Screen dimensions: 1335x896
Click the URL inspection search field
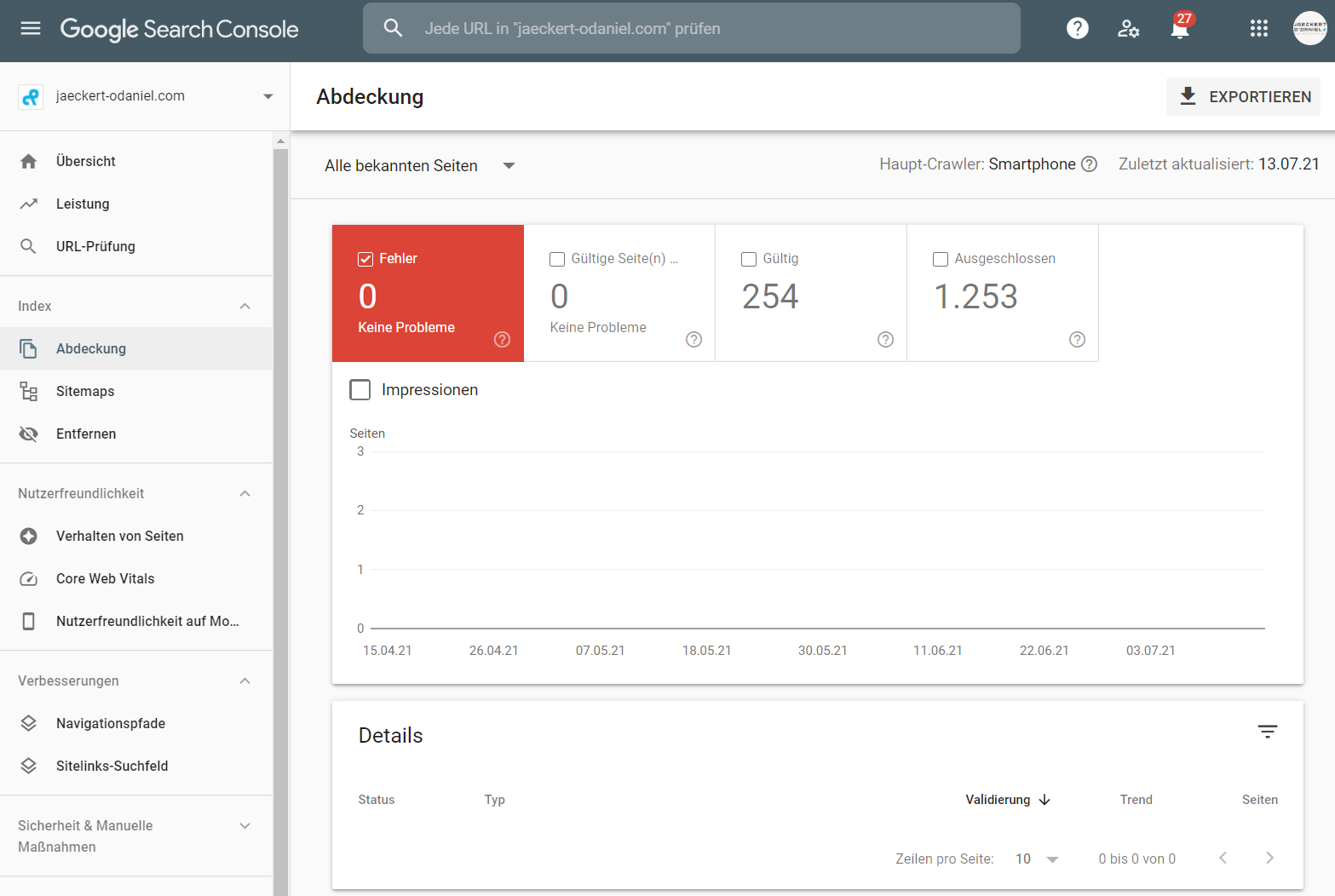pyautogui.click(x=692, y=28)
